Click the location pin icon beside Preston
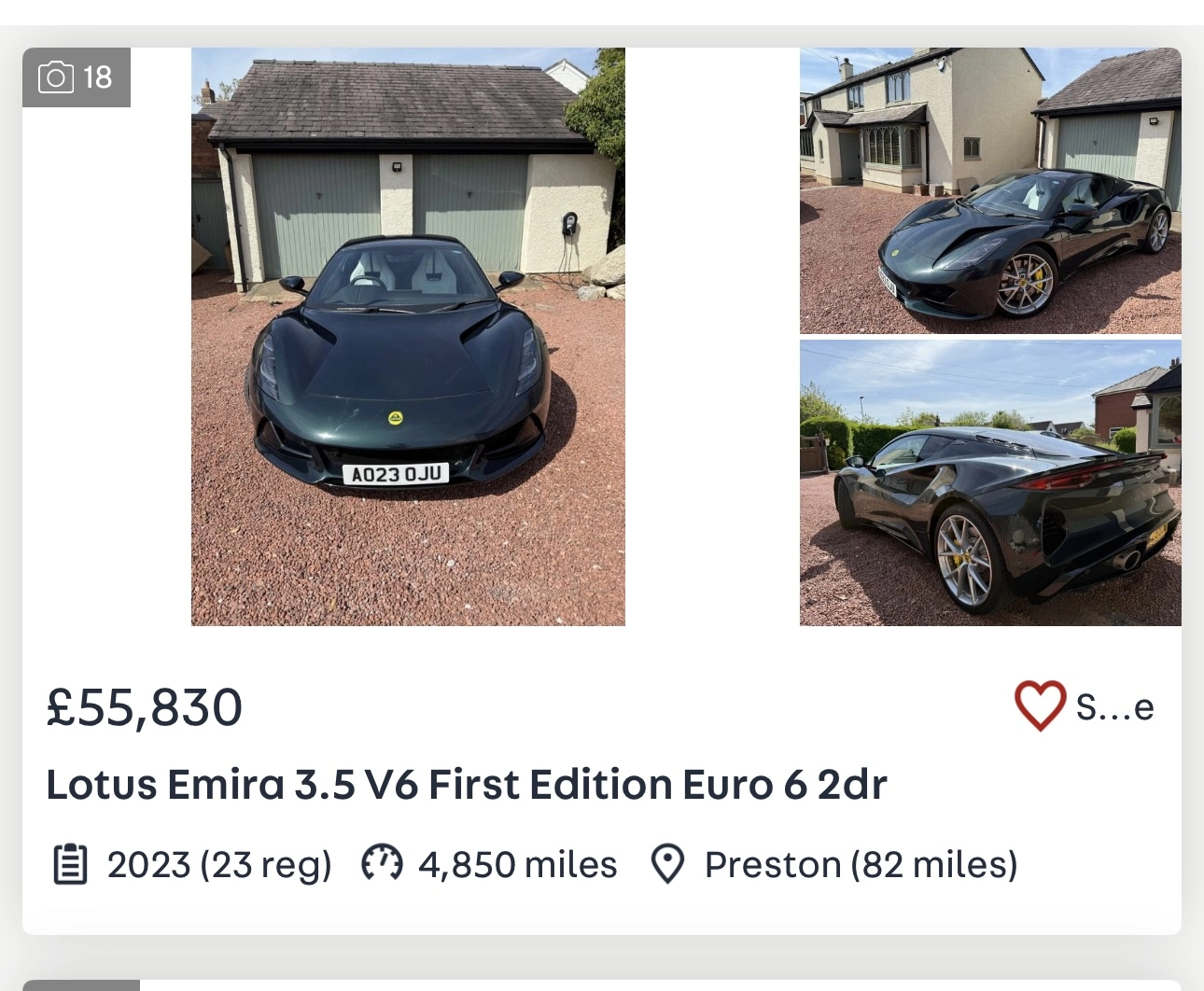The width and height of the screenshot is (1204, 991). pyautogui.click(x=667, y=864)
